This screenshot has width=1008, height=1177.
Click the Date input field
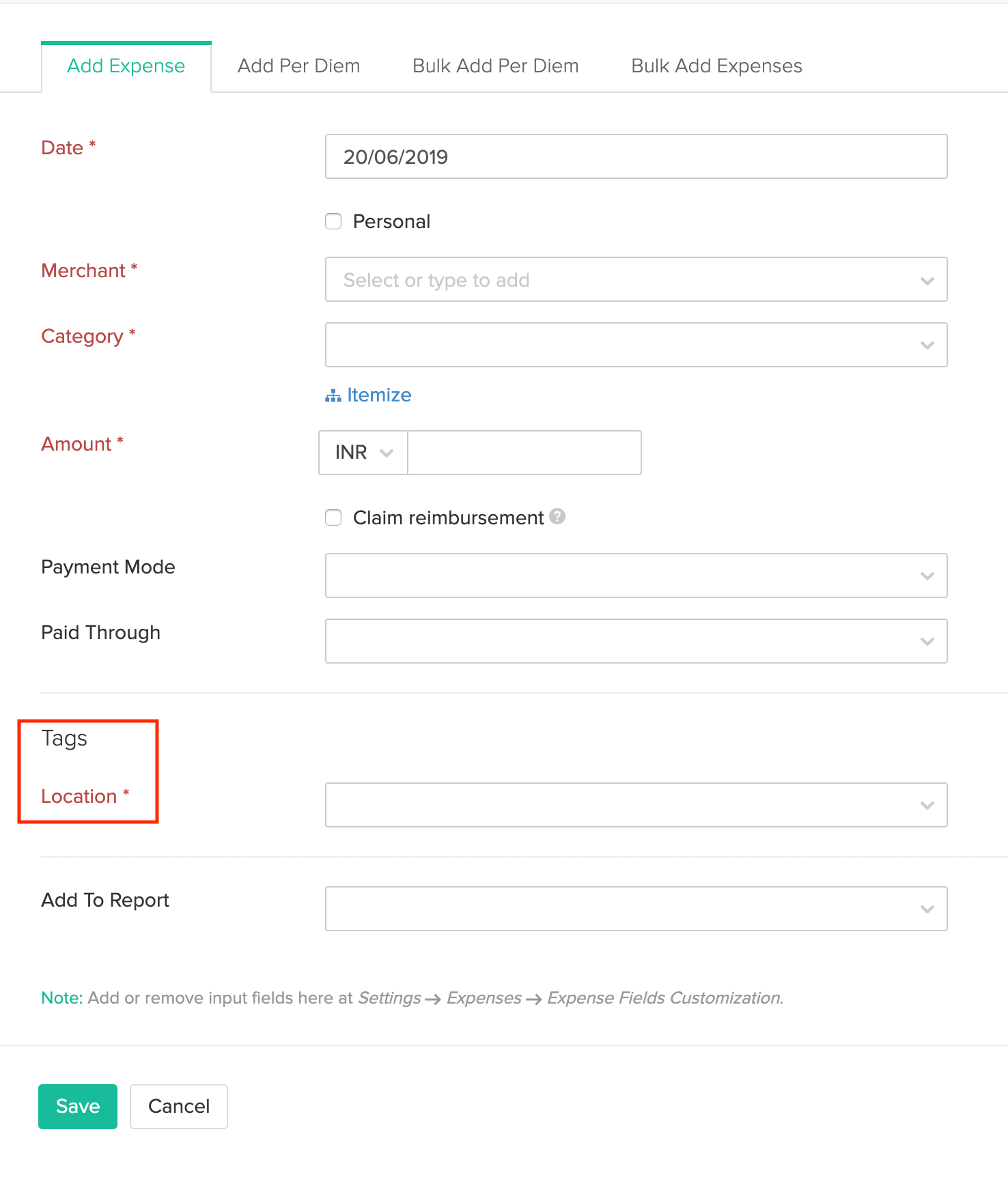point(636,156)
